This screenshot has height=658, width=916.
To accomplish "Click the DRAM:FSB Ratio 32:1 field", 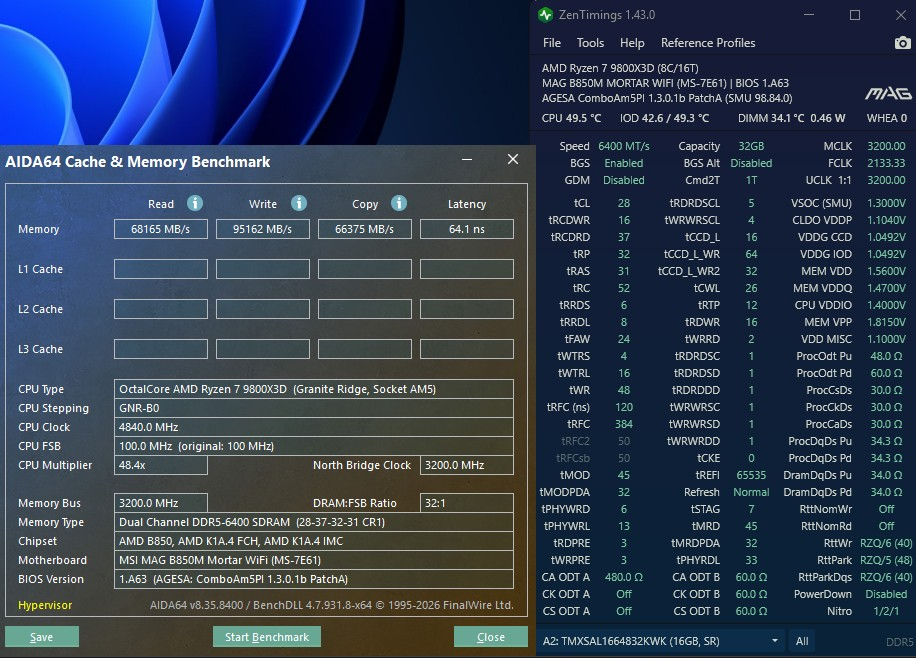I will 467,503.
